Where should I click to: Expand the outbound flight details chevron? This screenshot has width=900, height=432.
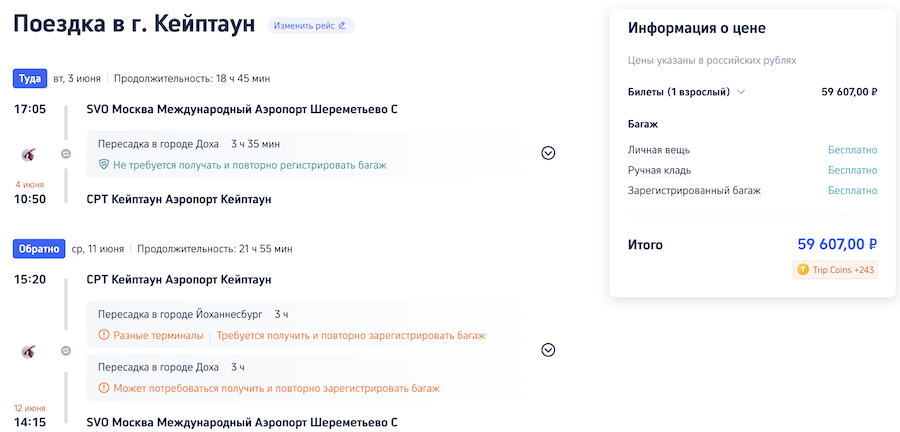pyautogui.click(x=548, y=153)
